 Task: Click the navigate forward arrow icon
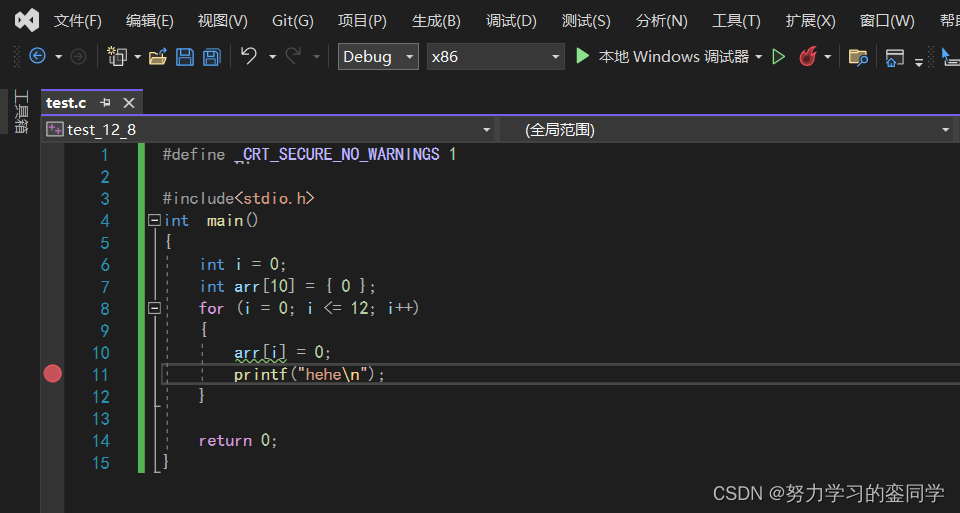click(78, 56)
